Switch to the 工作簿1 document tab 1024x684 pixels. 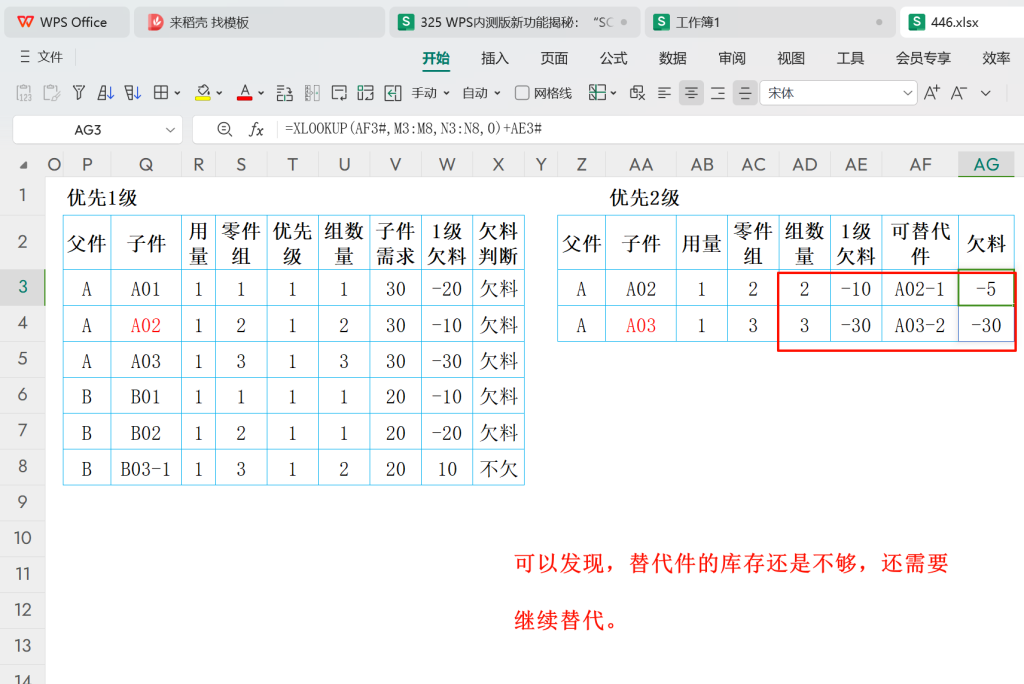click(770, 22)
